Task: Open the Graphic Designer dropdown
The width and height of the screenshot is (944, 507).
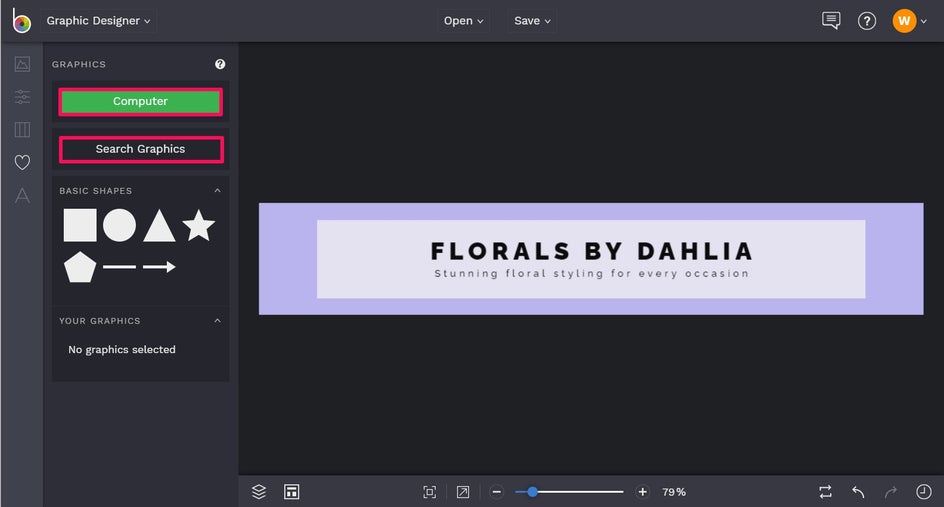Action: tap(98, 20)
